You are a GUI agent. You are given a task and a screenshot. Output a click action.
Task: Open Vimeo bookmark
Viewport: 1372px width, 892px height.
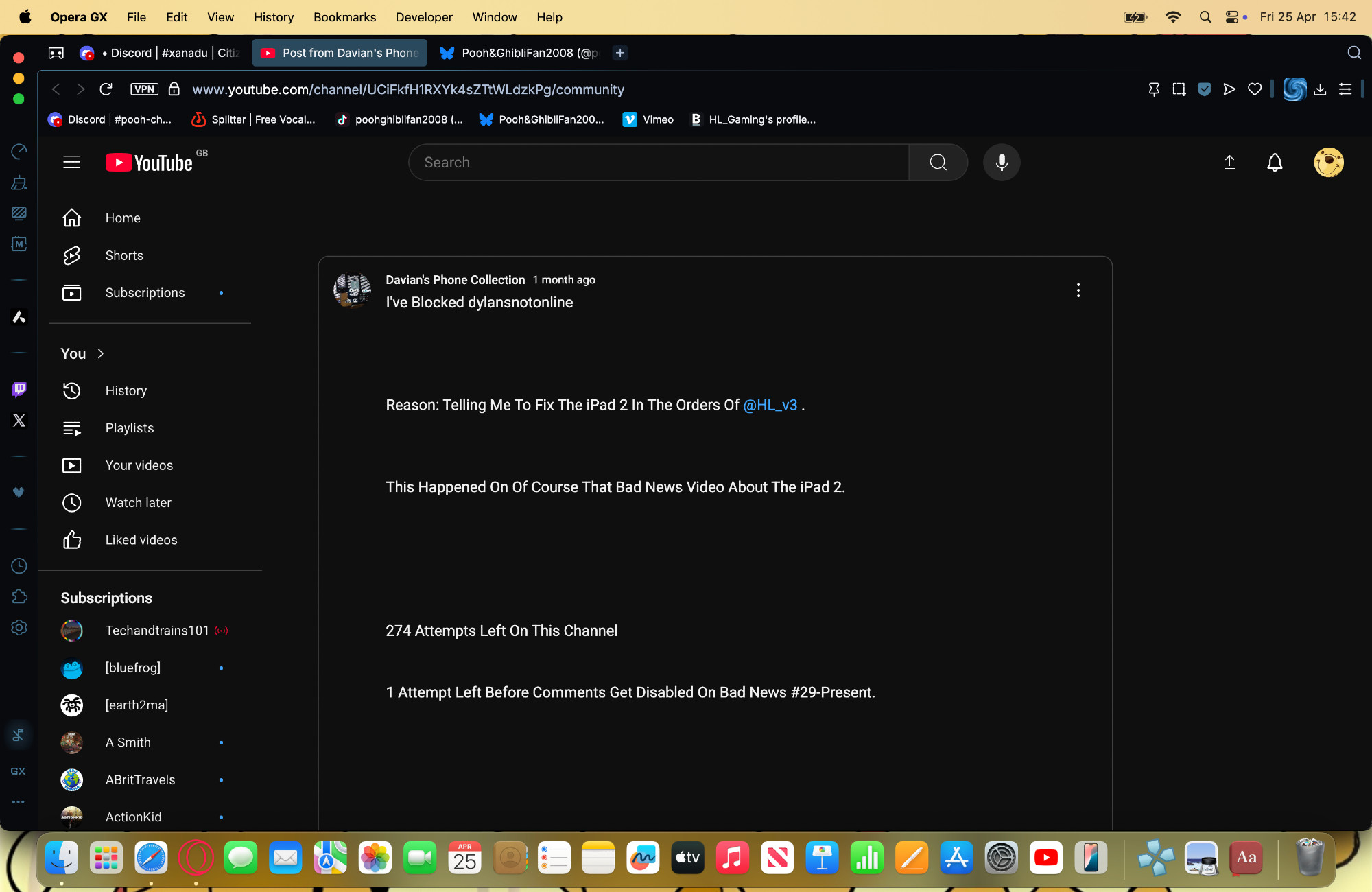(x=648, y=119)
